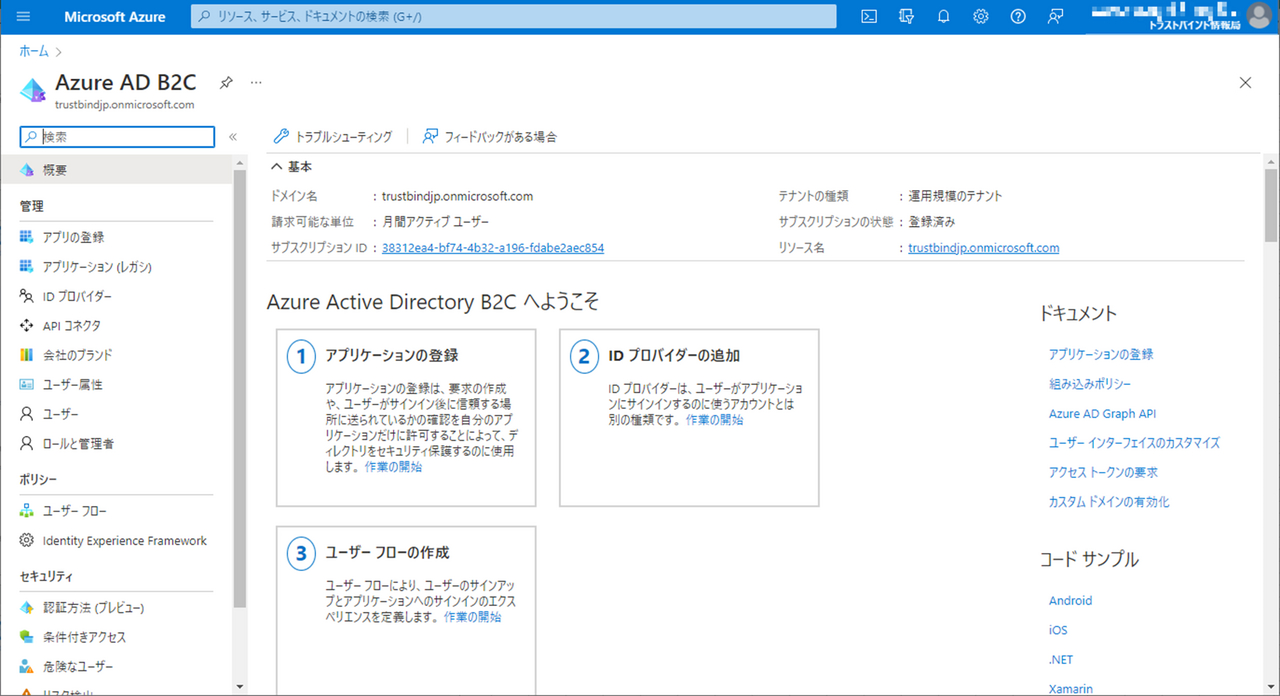
Task: Open the Azure portal hamburger menu
Action: 24,17
